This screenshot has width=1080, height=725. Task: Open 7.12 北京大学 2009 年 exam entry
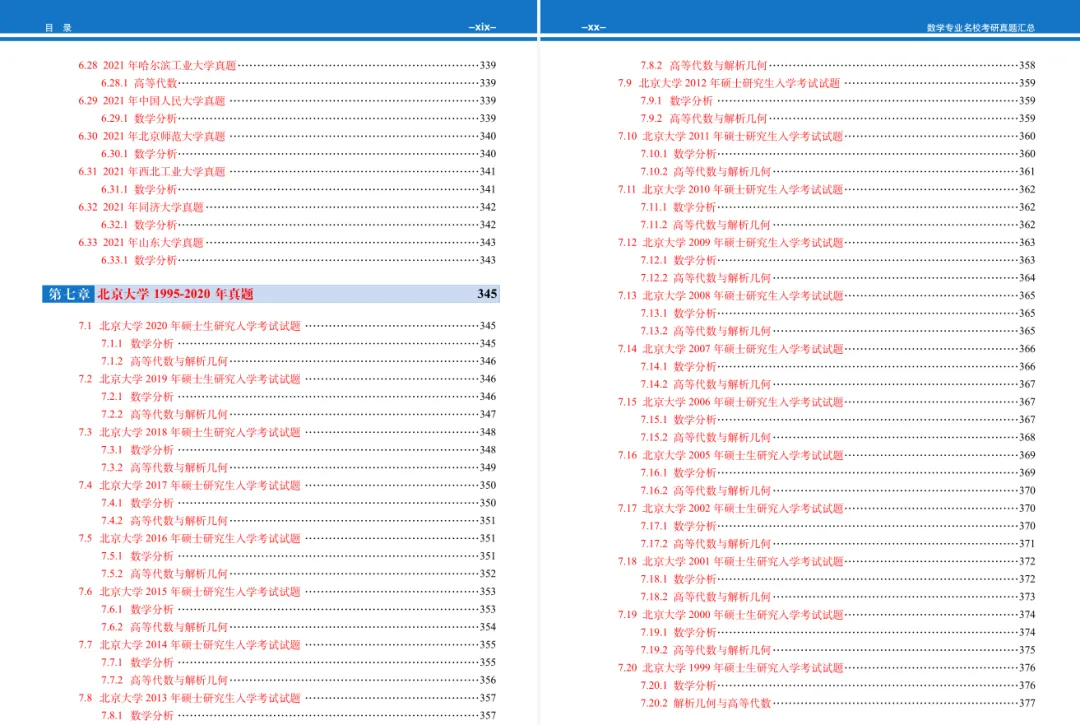pos(827,242)
